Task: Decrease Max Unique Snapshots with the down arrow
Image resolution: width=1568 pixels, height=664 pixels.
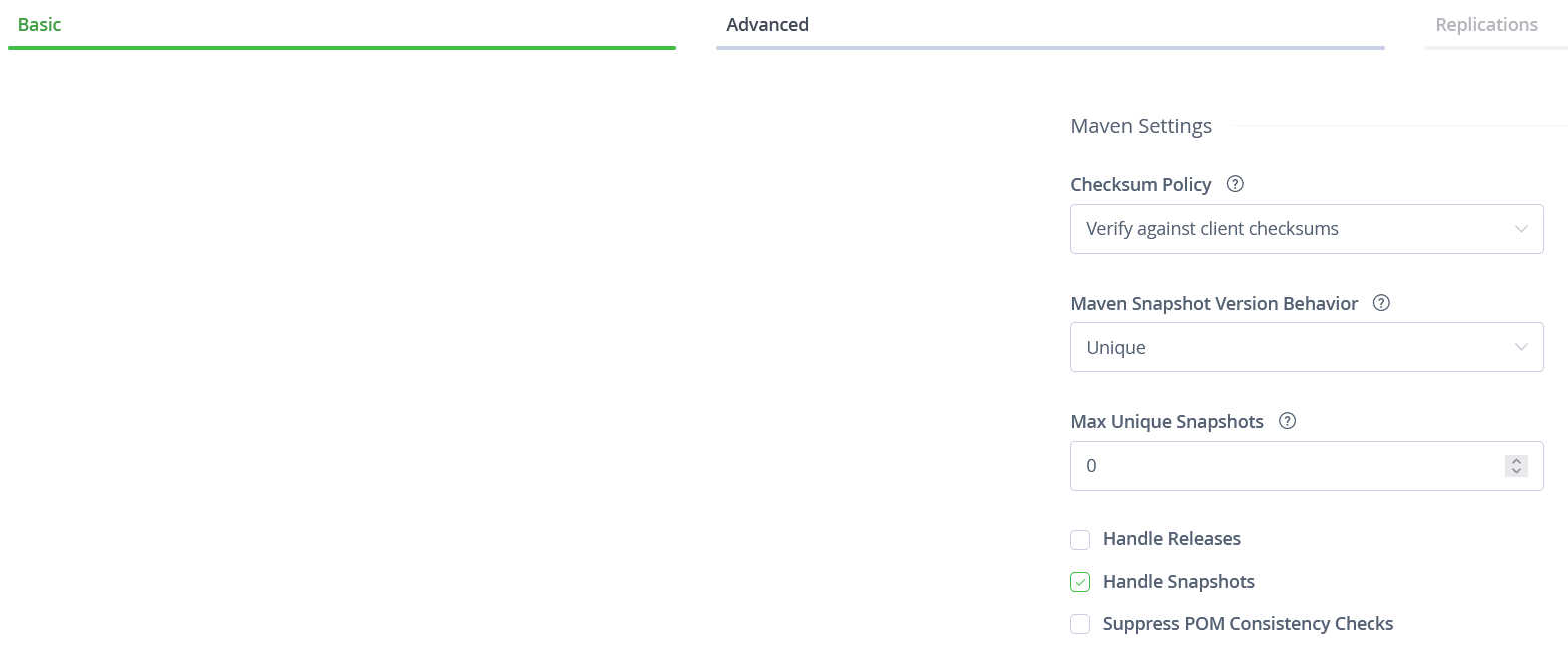Action: 1516,471
